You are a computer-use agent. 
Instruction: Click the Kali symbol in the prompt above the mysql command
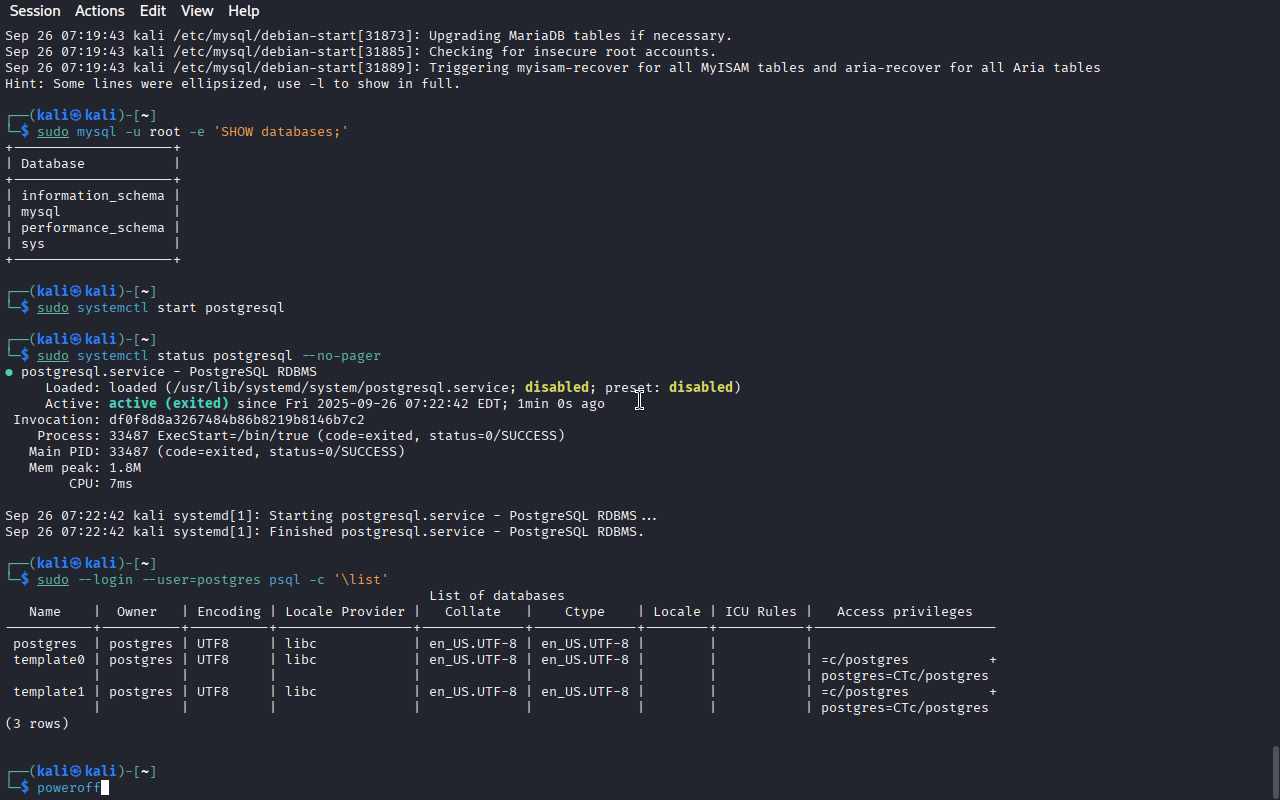tap(74, 116)
